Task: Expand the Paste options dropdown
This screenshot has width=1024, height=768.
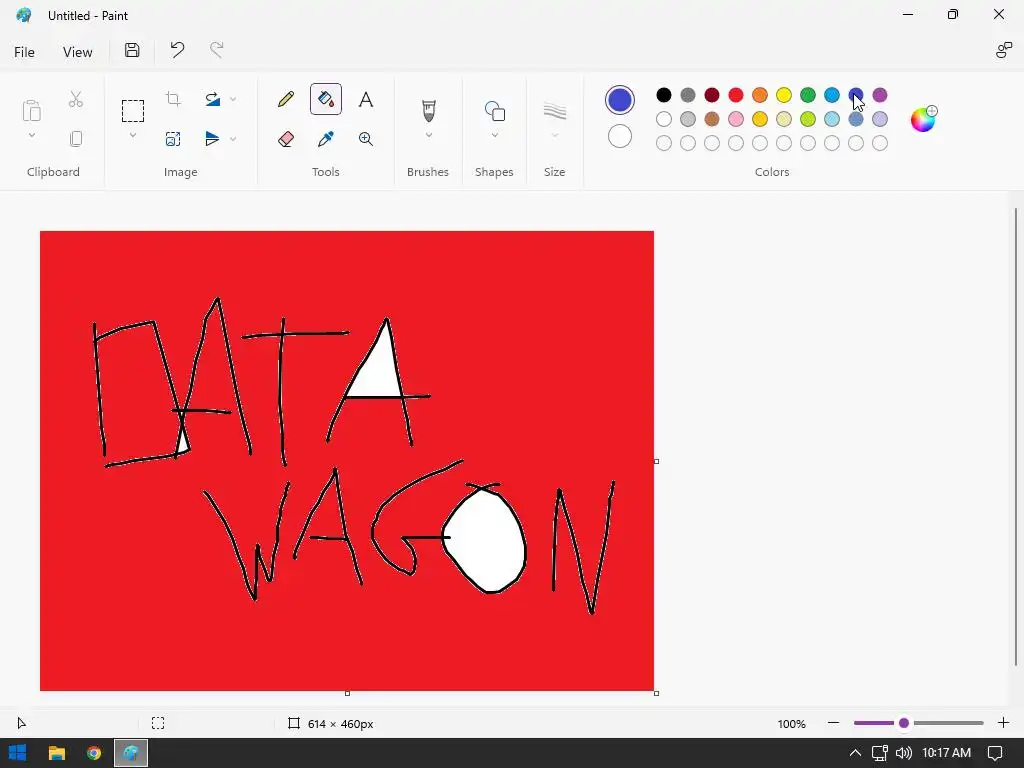Action: pyautogui.click(x=31, y=135)
